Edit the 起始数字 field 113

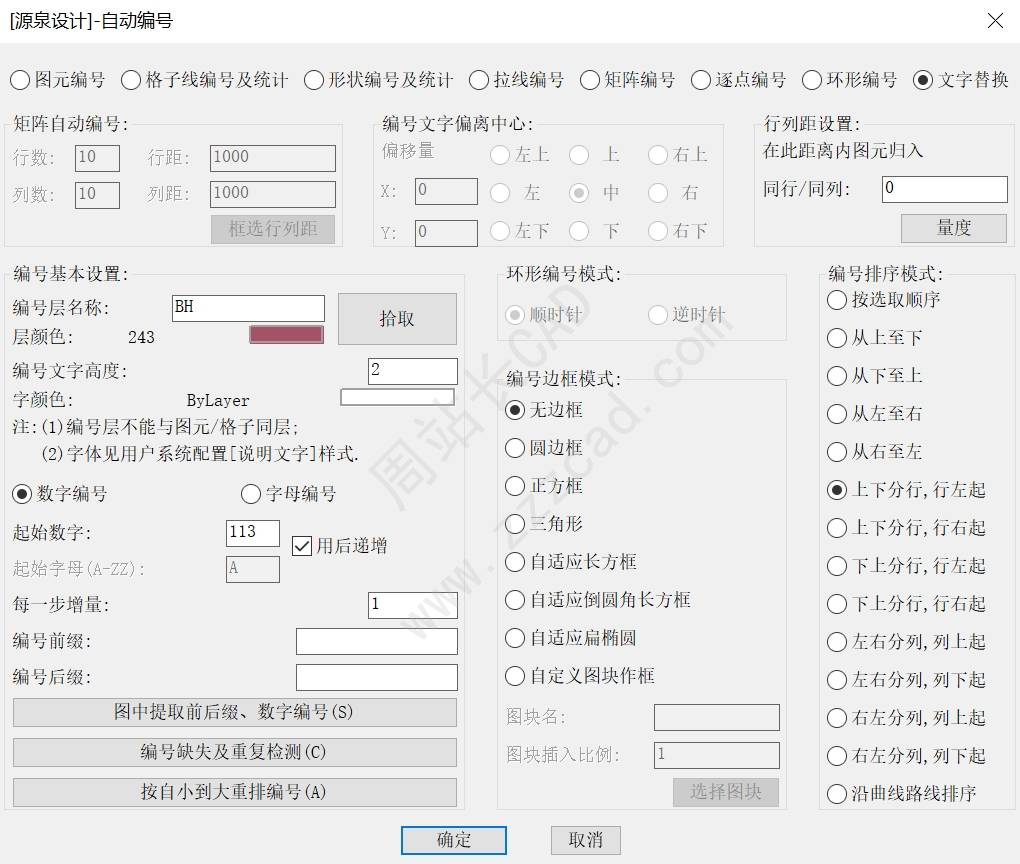pos(253,533)
